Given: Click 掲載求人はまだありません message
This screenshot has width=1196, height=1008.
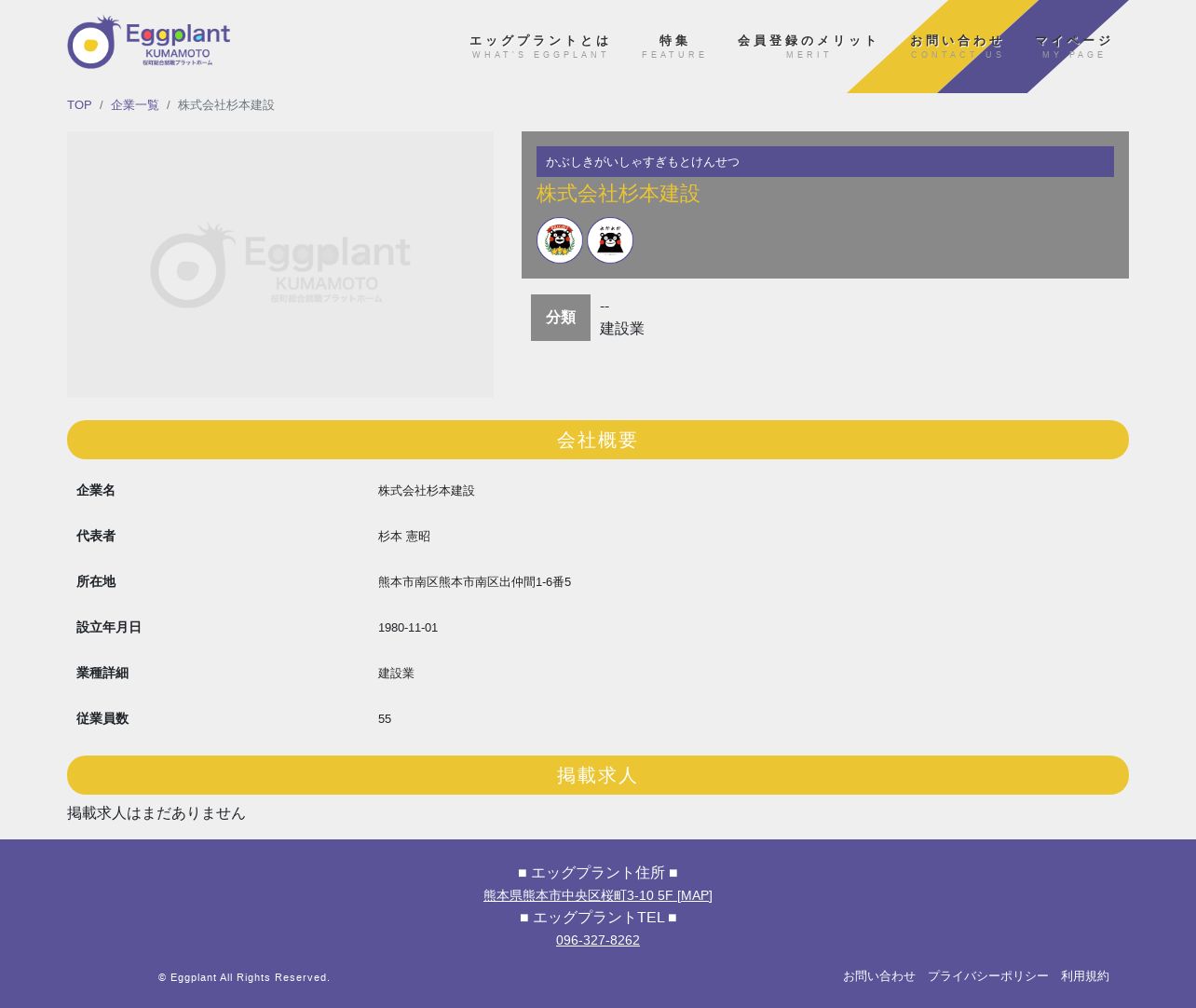Looking at the screenshot, I should 156,813.
